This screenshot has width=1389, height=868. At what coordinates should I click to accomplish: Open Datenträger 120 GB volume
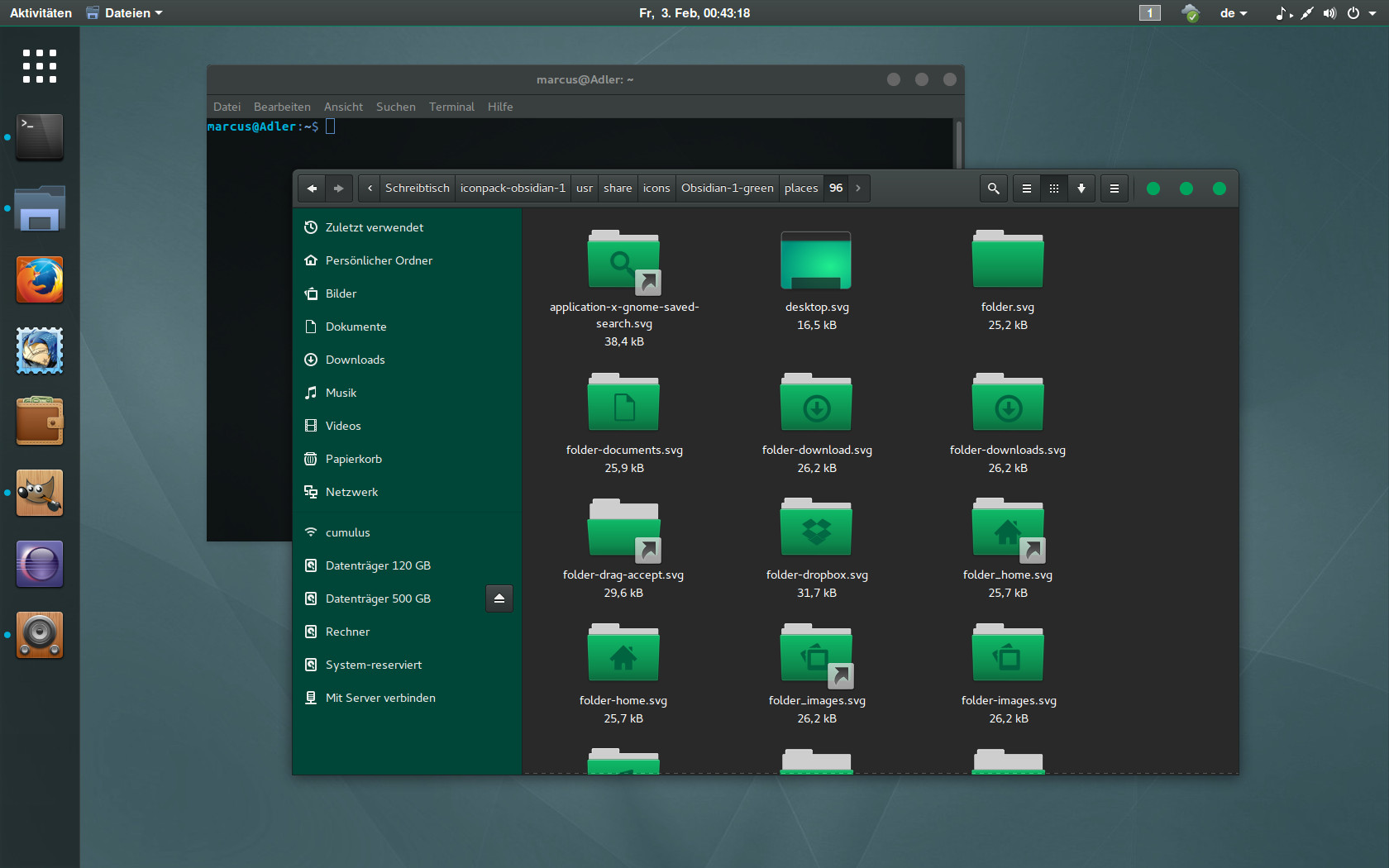pos(407,565)
